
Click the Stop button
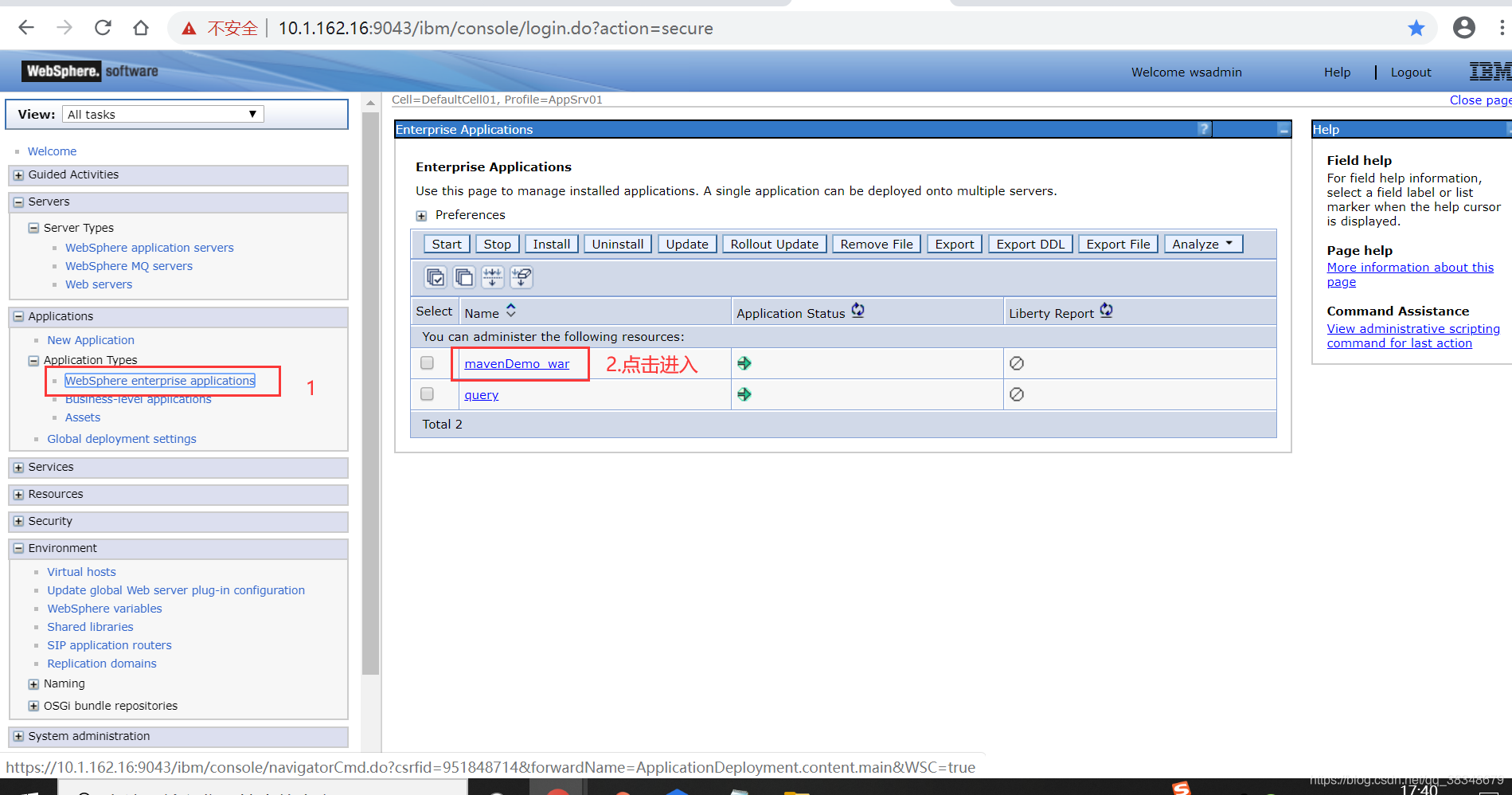pyautogui.click(x=498, y=244)
